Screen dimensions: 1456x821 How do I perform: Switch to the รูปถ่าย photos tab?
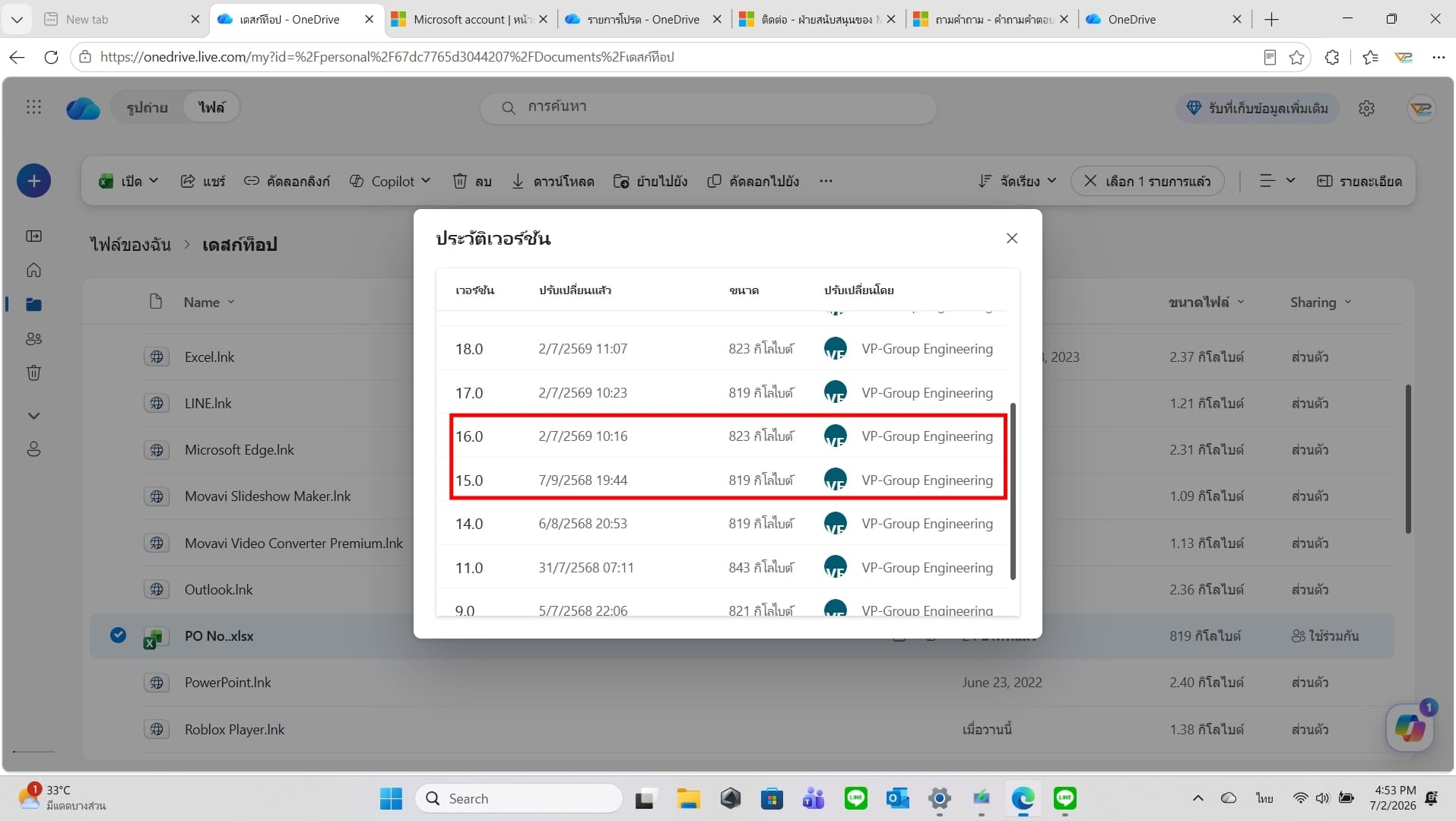(x=147, y=108)
